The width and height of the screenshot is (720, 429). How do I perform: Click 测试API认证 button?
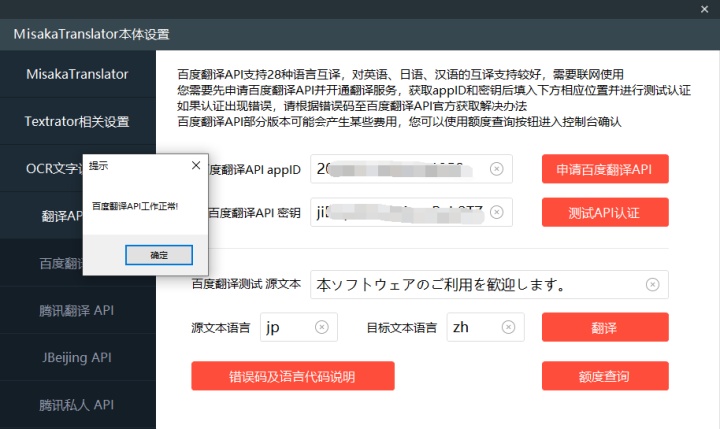tap(605, 212)
